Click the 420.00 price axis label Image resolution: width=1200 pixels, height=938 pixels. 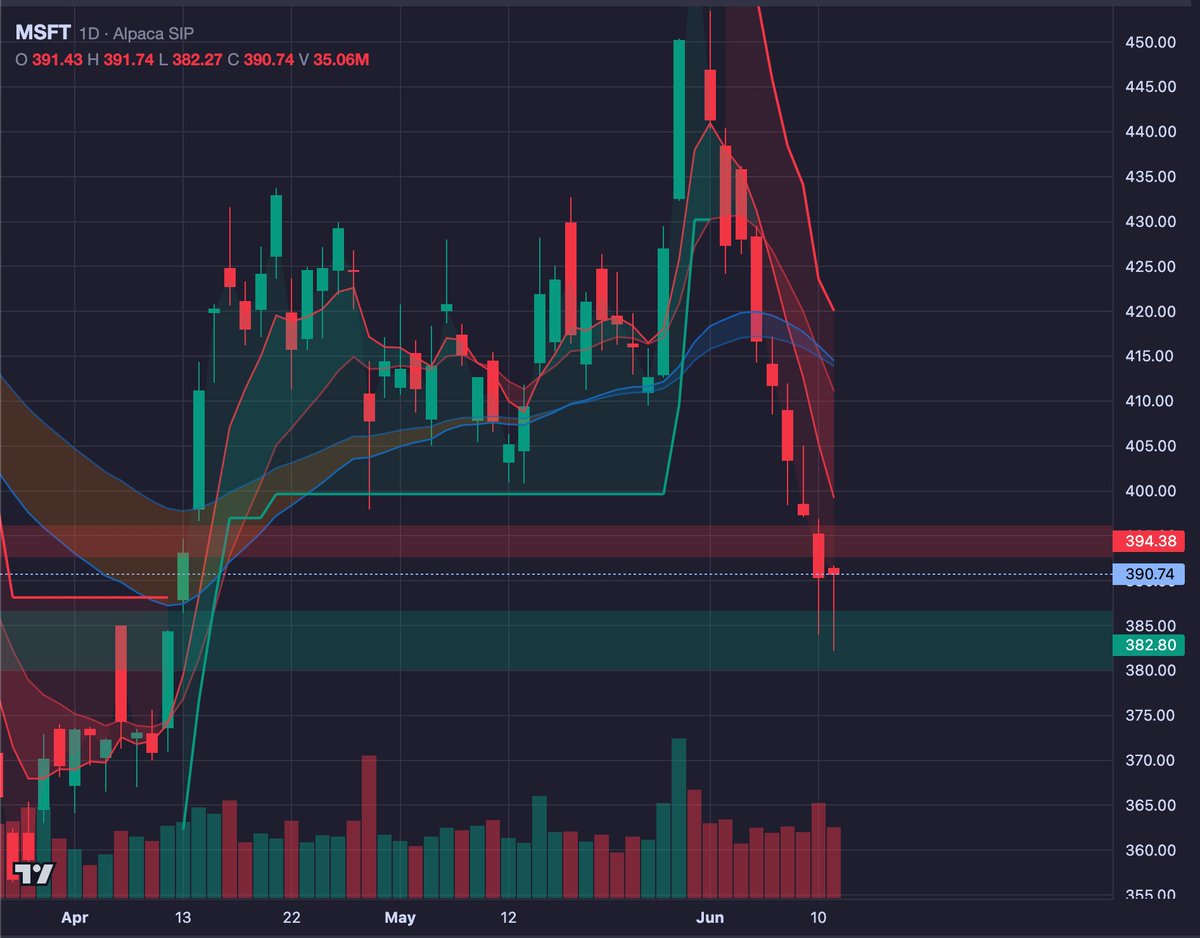coord(1149,312)
